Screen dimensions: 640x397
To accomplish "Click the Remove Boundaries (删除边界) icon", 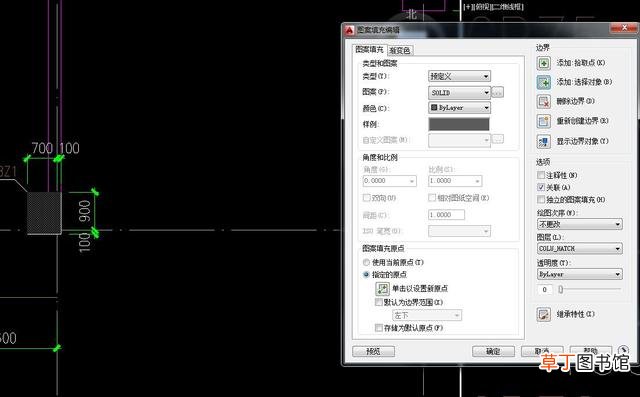I will point(543,102).
